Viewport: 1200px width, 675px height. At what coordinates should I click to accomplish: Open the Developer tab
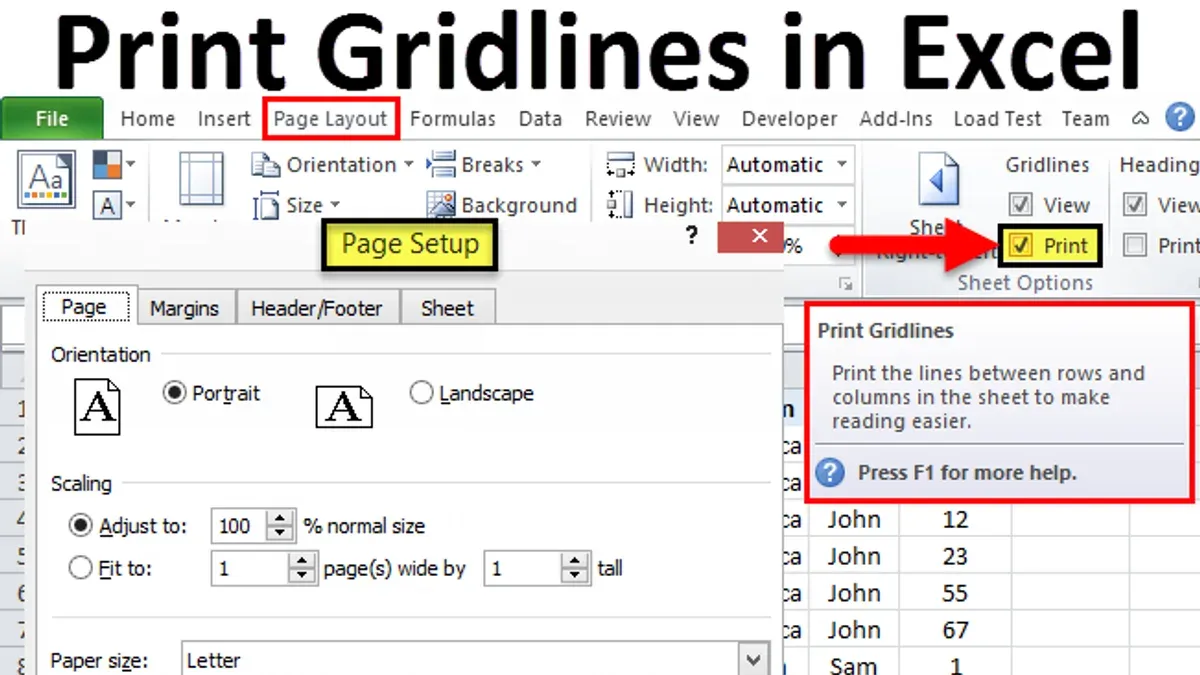click(x=790, y=119)
